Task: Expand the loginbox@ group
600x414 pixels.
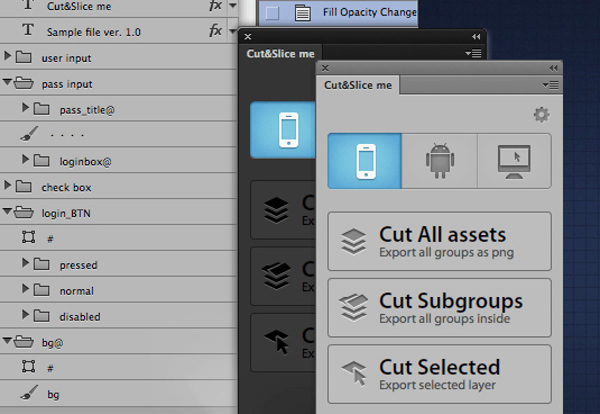Action: tap(25, 159)
